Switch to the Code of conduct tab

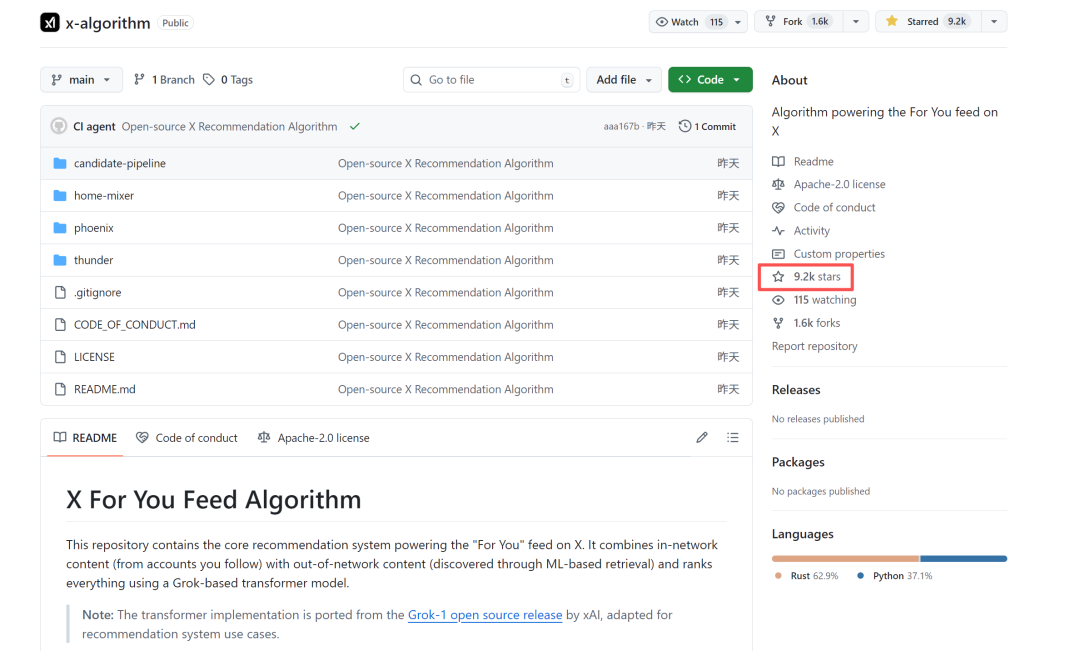[187, 438]
